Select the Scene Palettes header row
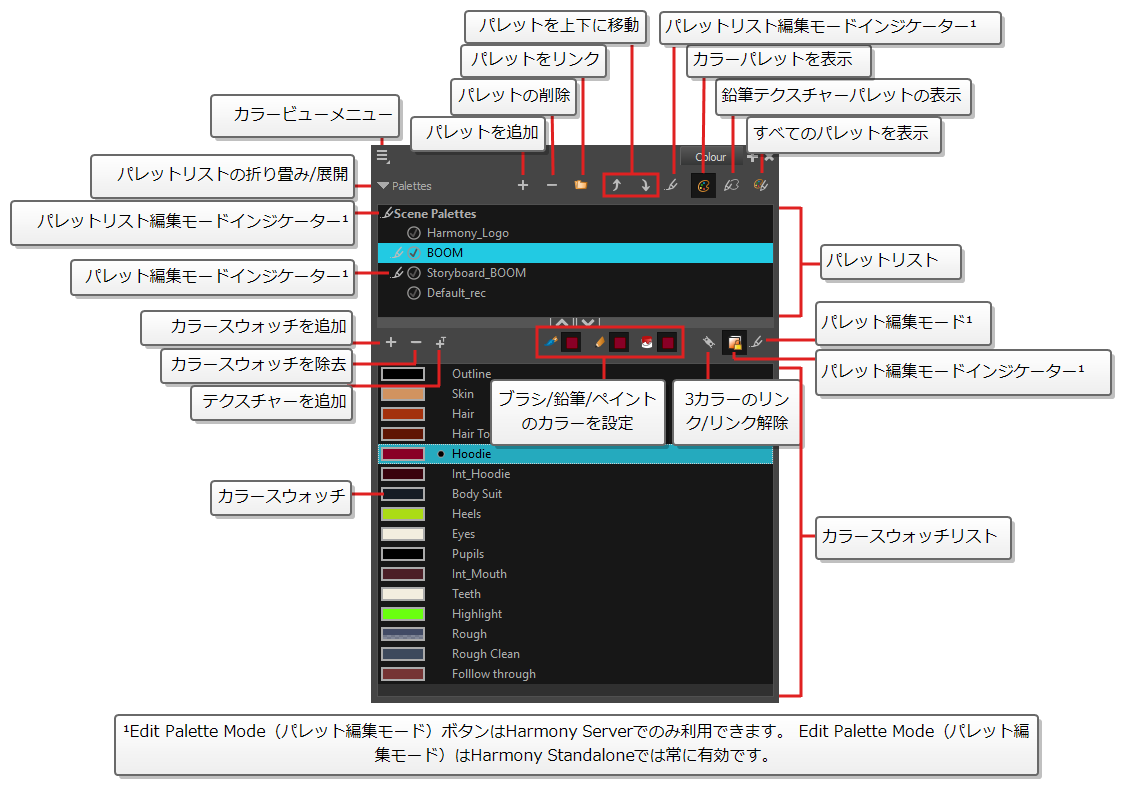This screenshot has height=791, width=1127. pyautogui.click(x=575, y=213)
